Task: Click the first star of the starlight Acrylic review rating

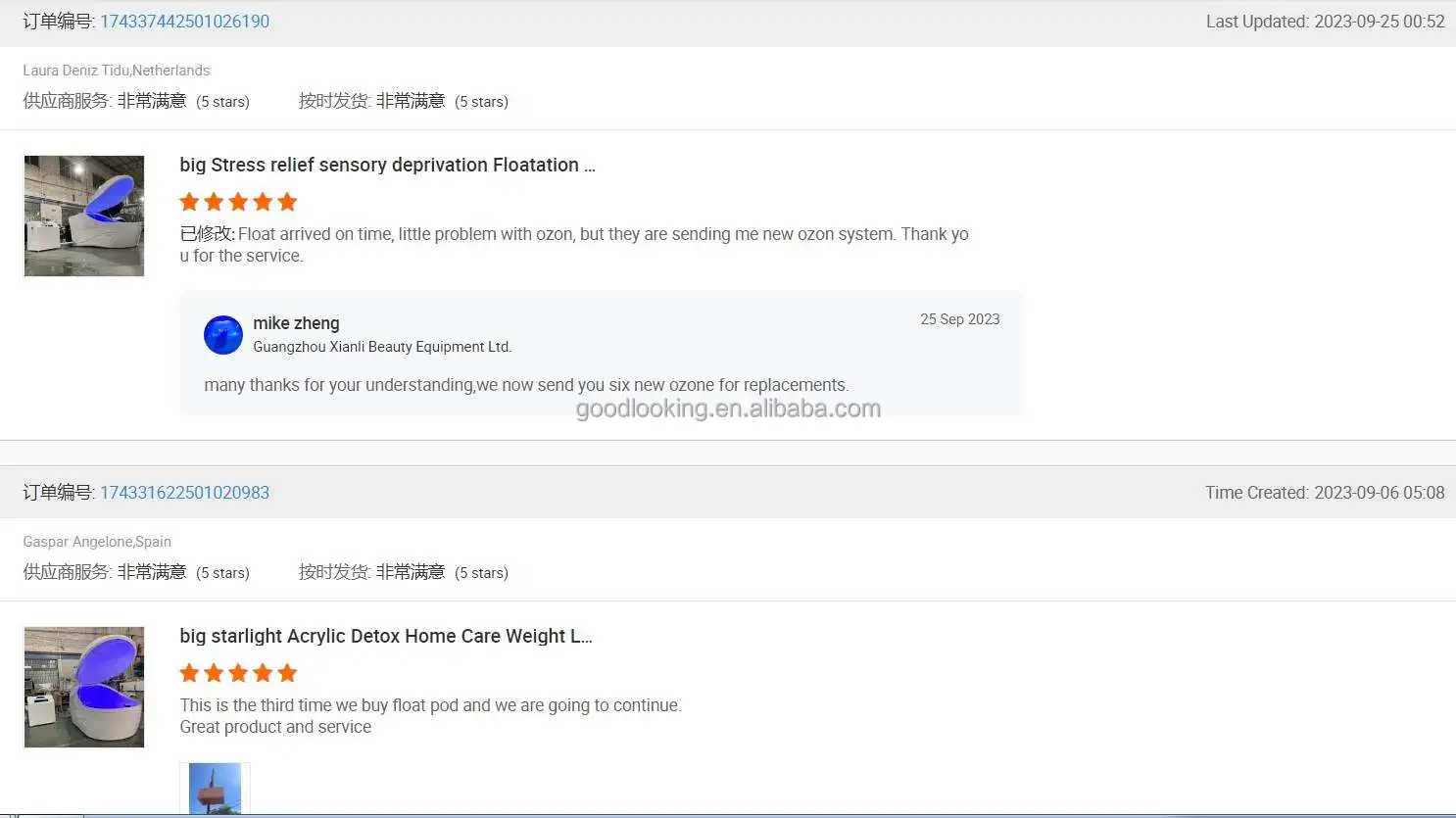Action: (x=189, y=674)
